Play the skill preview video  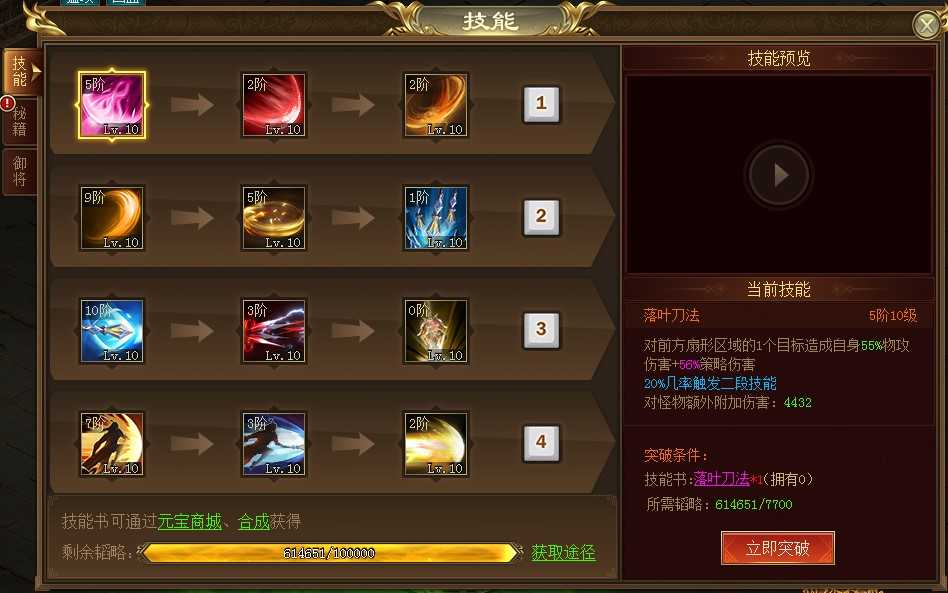(779, 175)
